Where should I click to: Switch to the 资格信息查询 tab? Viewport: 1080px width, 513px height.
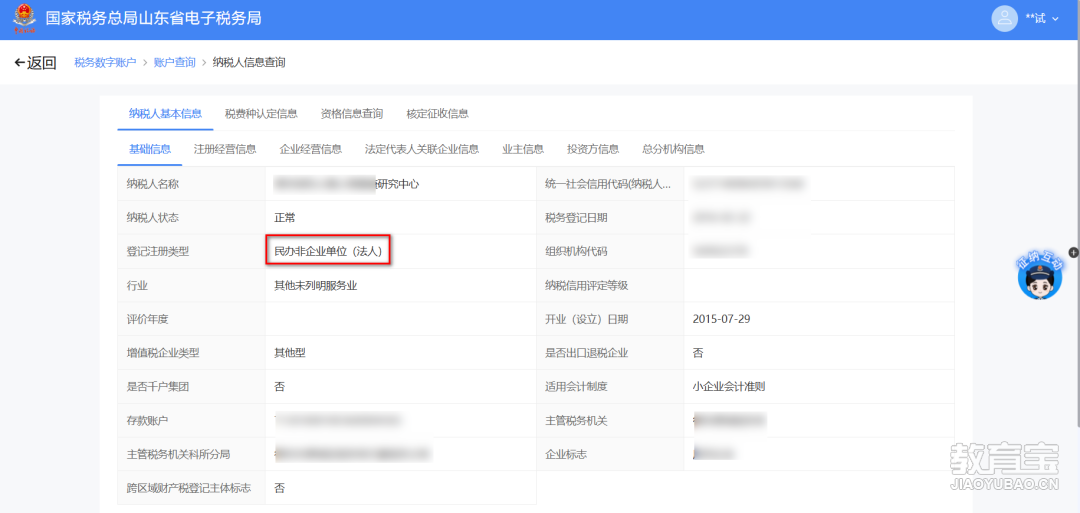351,114
